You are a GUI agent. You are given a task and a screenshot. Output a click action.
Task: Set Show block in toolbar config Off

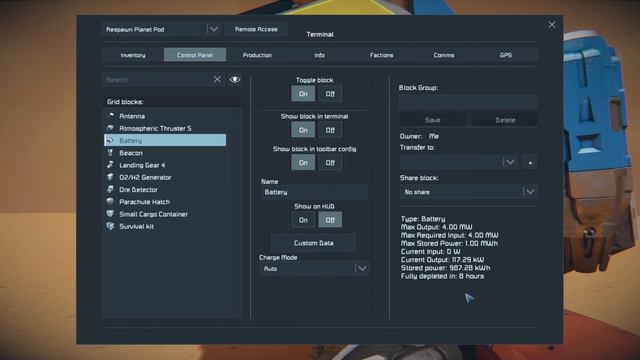[x=330, y=163]
